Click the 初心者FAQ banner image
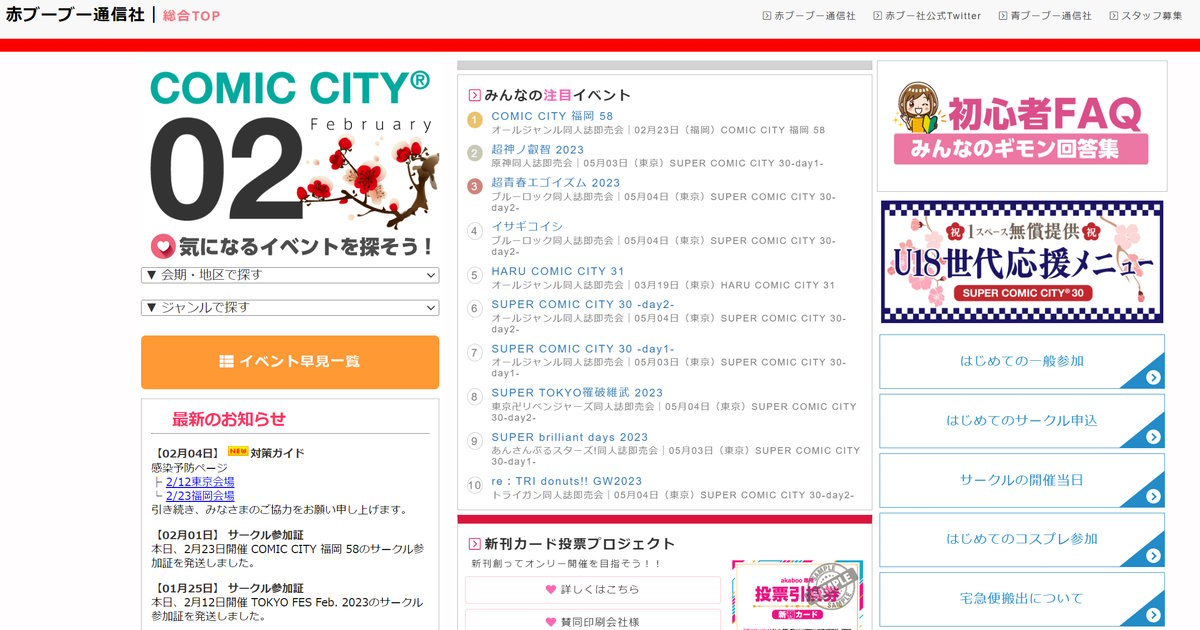 point(1021,126)
